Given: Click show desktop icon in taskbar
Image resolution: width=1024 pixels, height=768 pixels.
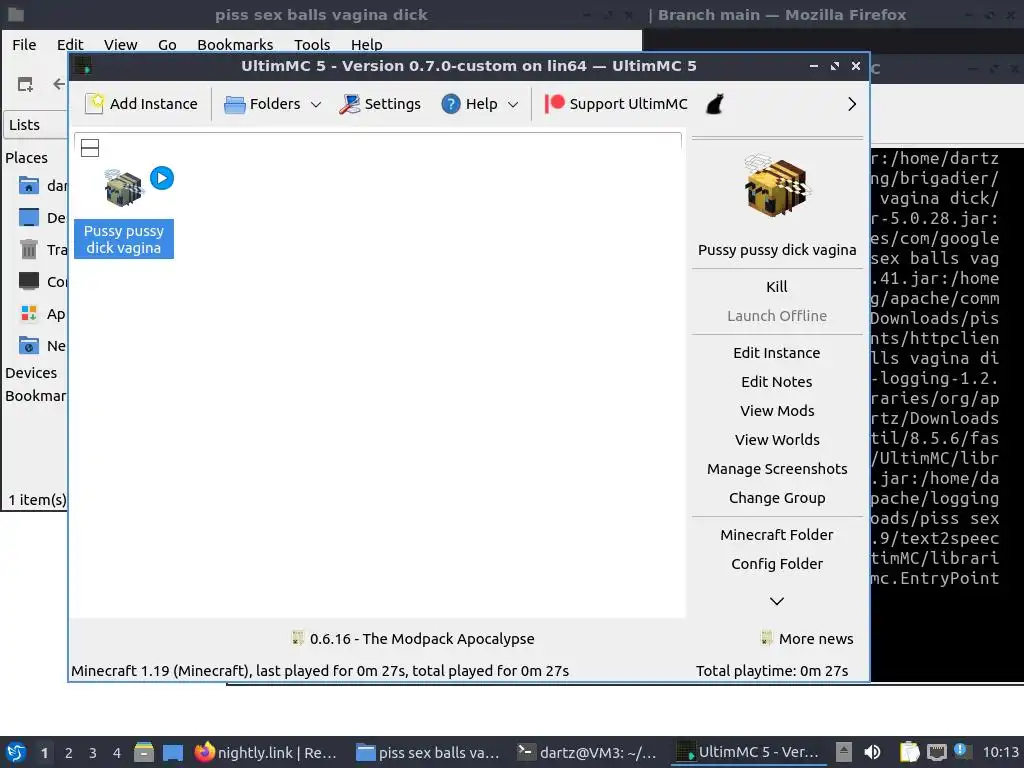Looking at the screenshot, I should pyautogui.click(x=173, y=752).
